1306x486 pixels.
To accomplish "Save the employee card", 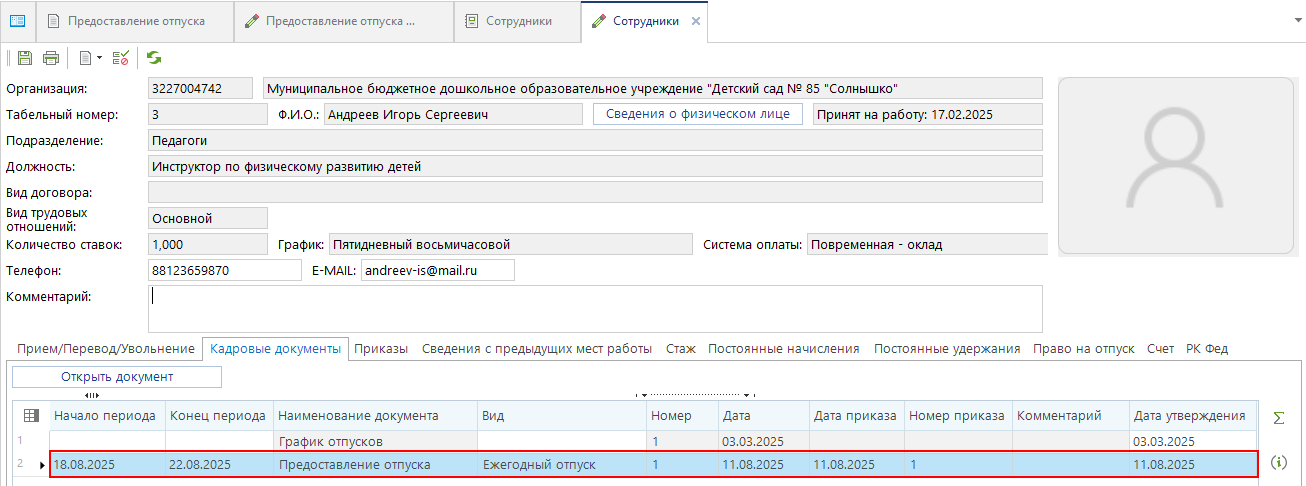I will [25, 58].
